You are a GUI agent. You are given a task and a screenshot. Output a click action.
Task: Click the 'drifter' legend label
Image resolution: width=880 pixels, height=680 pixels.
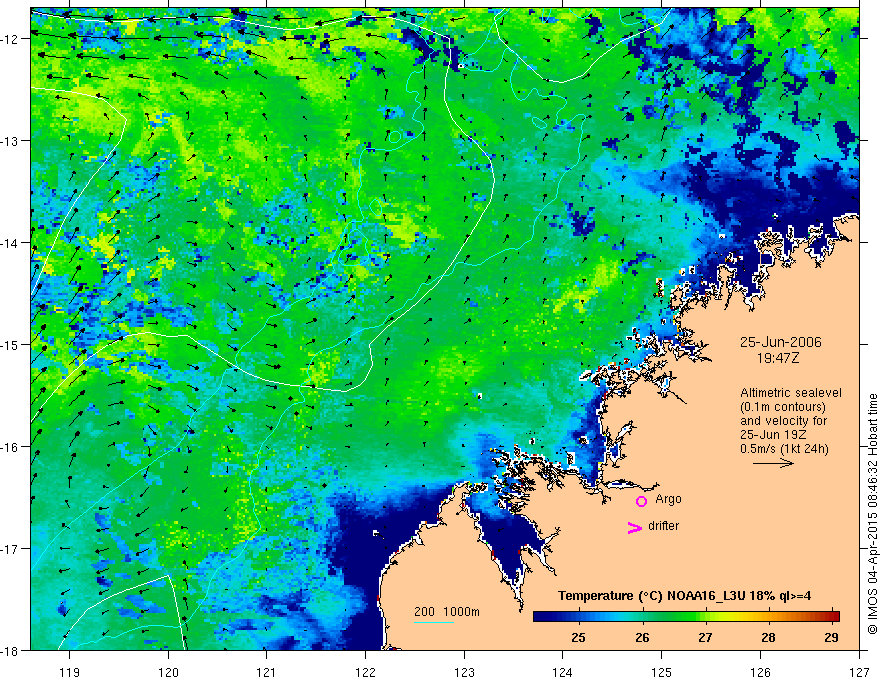(x=663, y=526)
